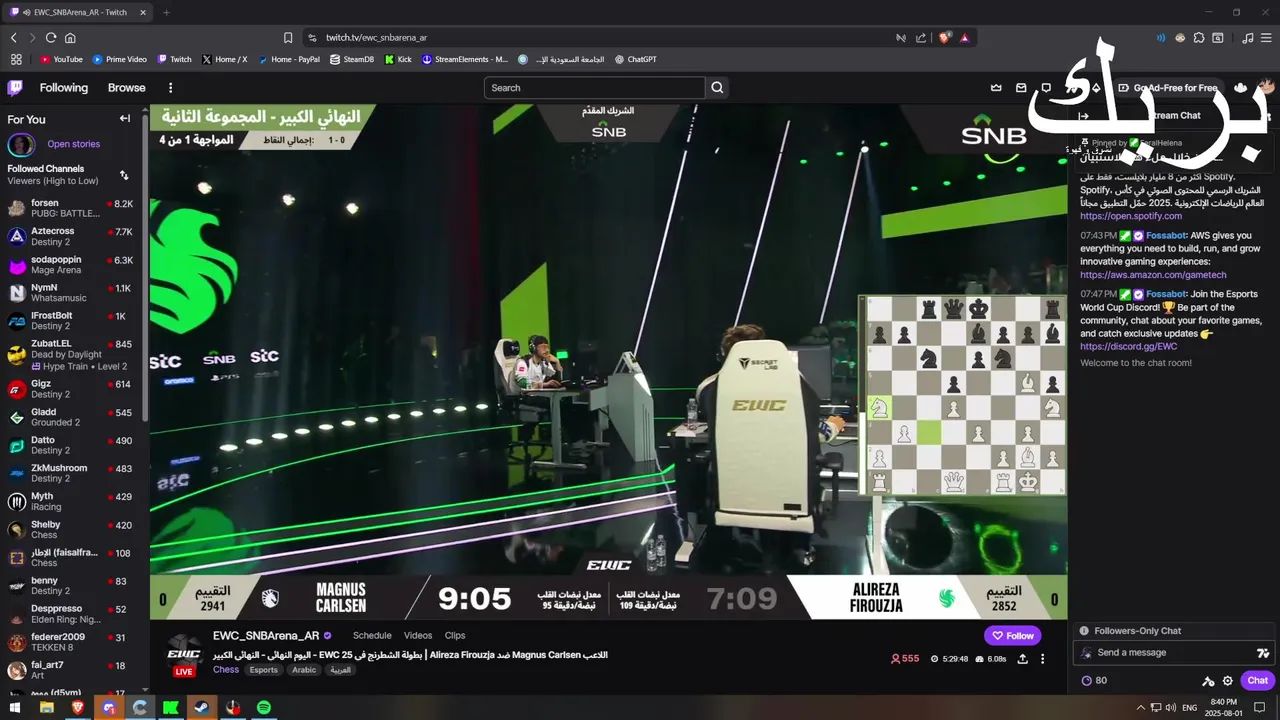Open Brave Shields lion icon
The height and width of the screenshot is (720, 1280).
click(944, 38)
